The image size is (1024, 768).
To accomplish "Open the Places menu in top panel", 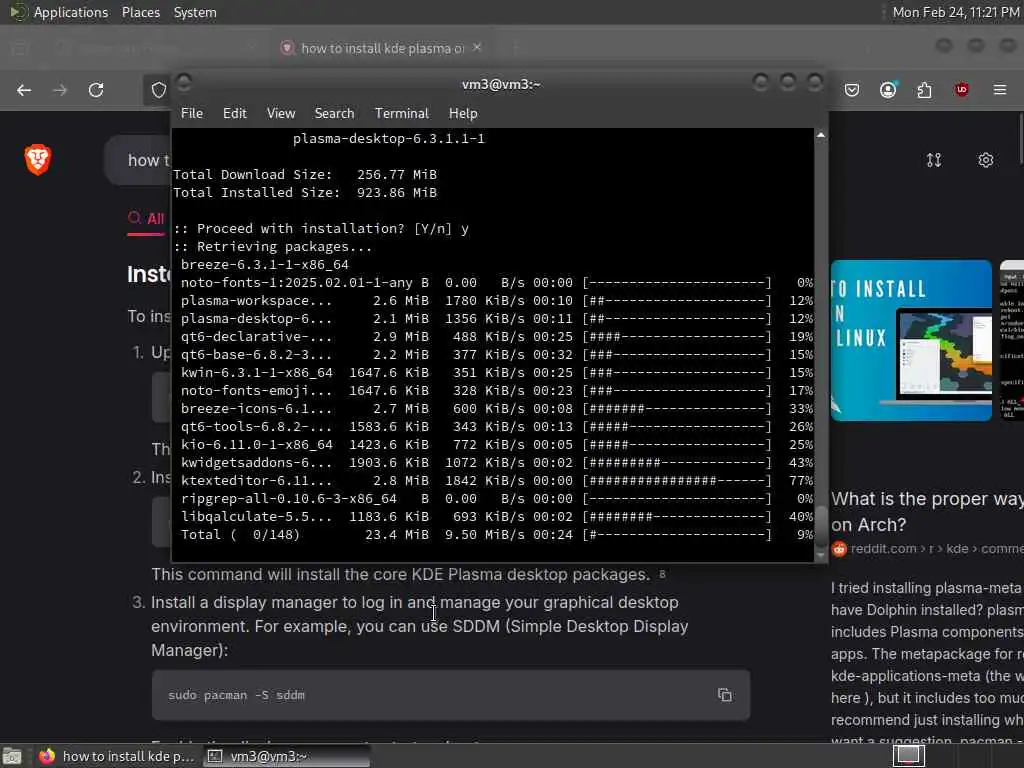I will pos(141,12).
